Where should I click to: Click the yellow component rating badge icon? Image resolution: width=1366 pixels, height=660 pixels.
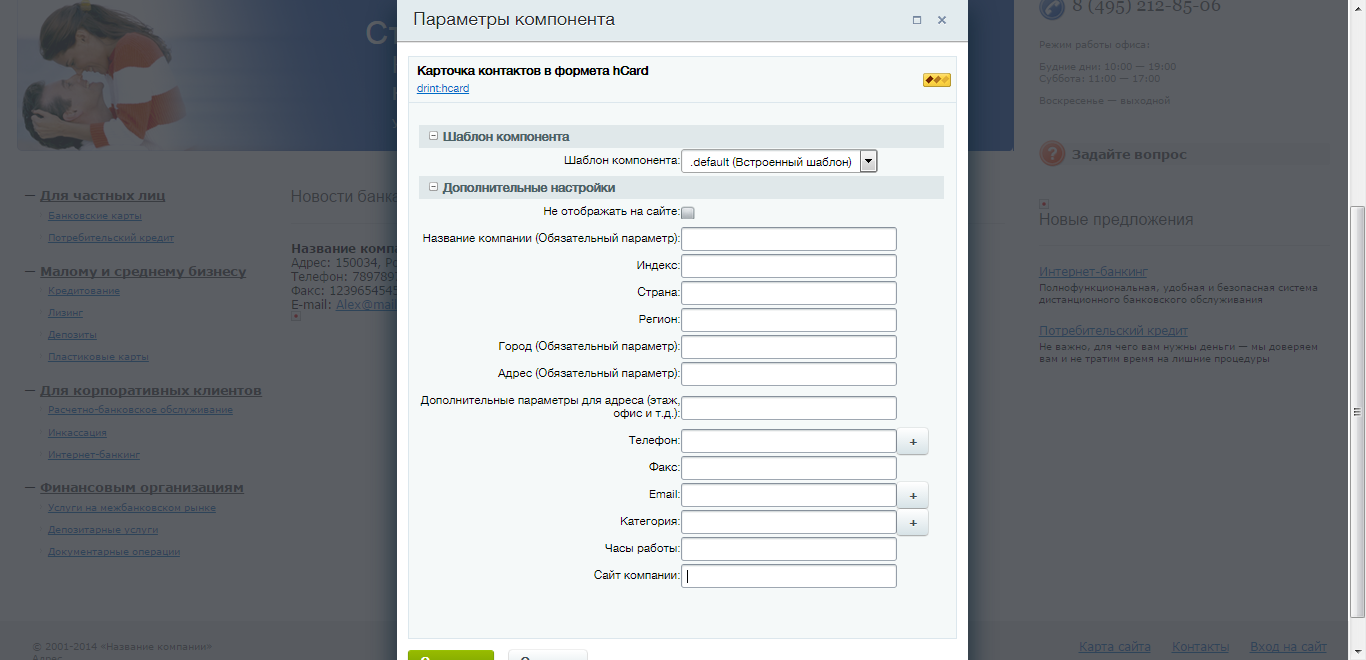tap(937, 80)
